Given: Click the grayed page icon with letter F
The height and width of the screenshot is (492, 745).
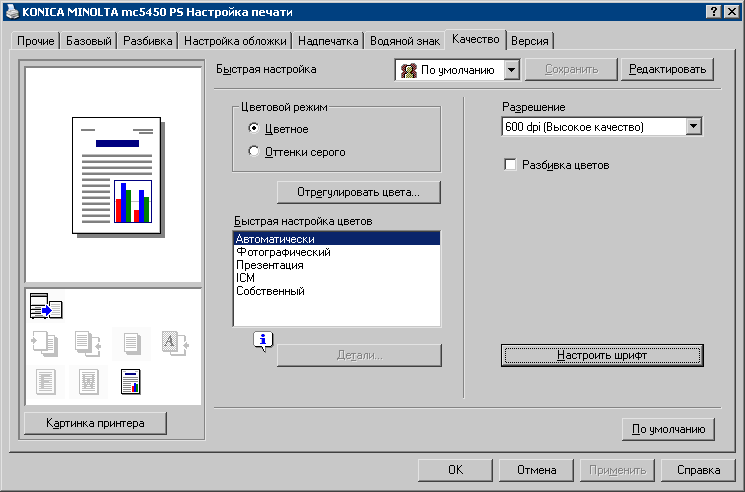Looking at the screenshot, I should (x=46, y=381).
